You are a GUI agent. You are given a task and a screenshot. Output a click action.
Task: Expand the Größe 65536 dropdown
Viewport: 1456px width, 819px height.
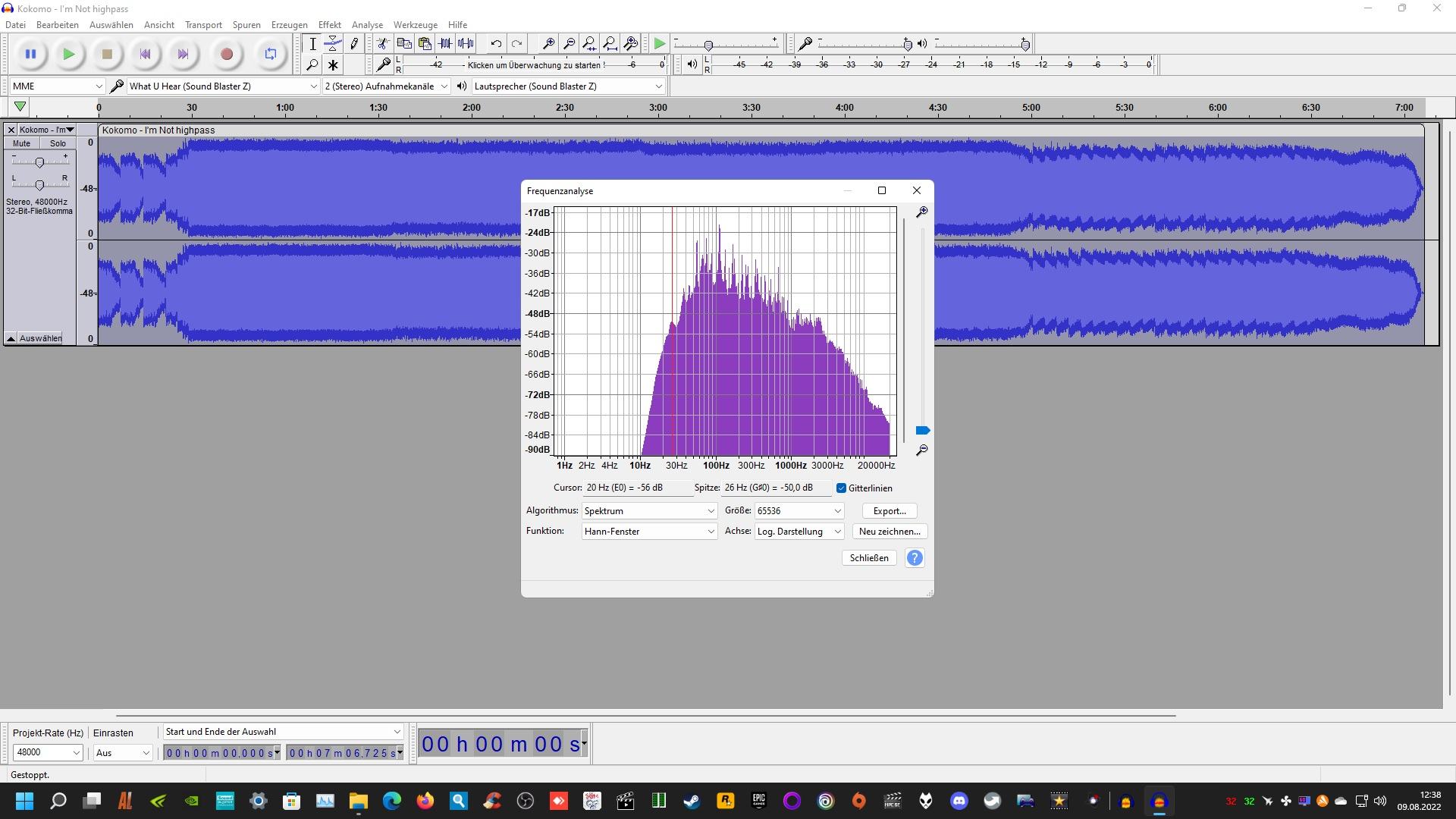click(799, 511)
